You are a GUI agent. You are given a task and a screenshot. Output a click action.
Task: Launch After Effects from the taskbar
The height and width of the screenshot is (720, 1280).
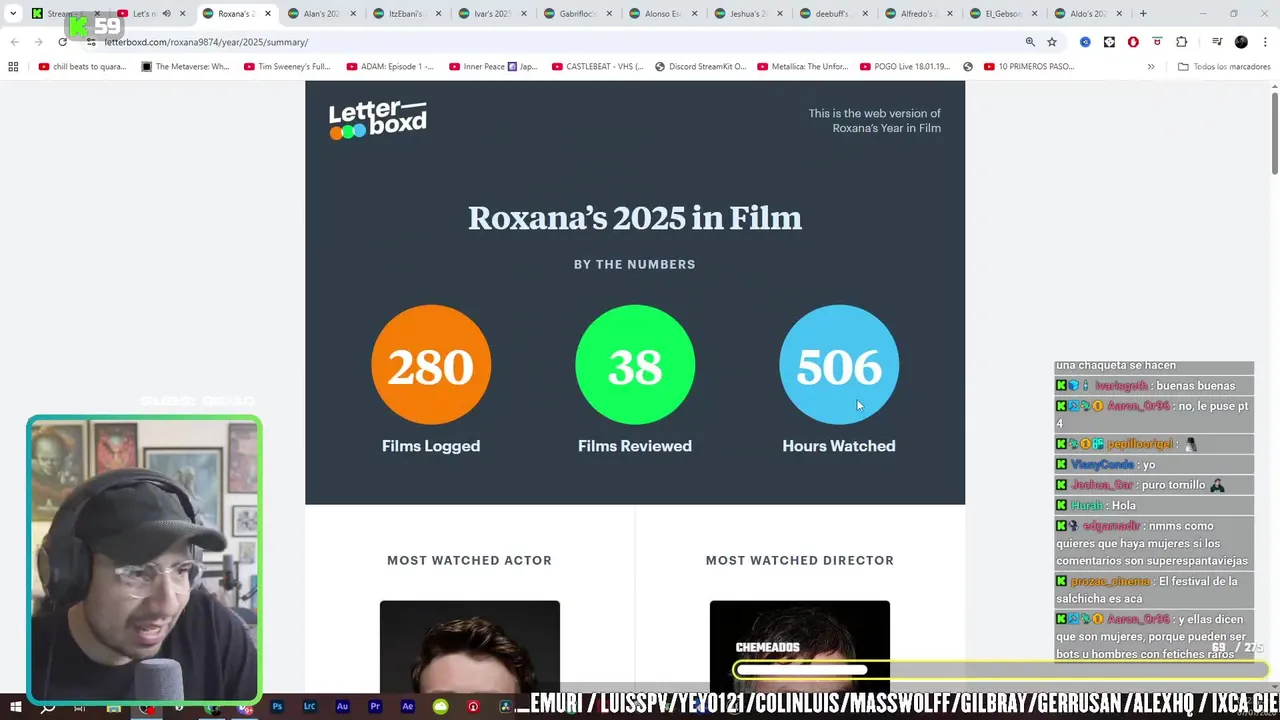tap(407, 706)
